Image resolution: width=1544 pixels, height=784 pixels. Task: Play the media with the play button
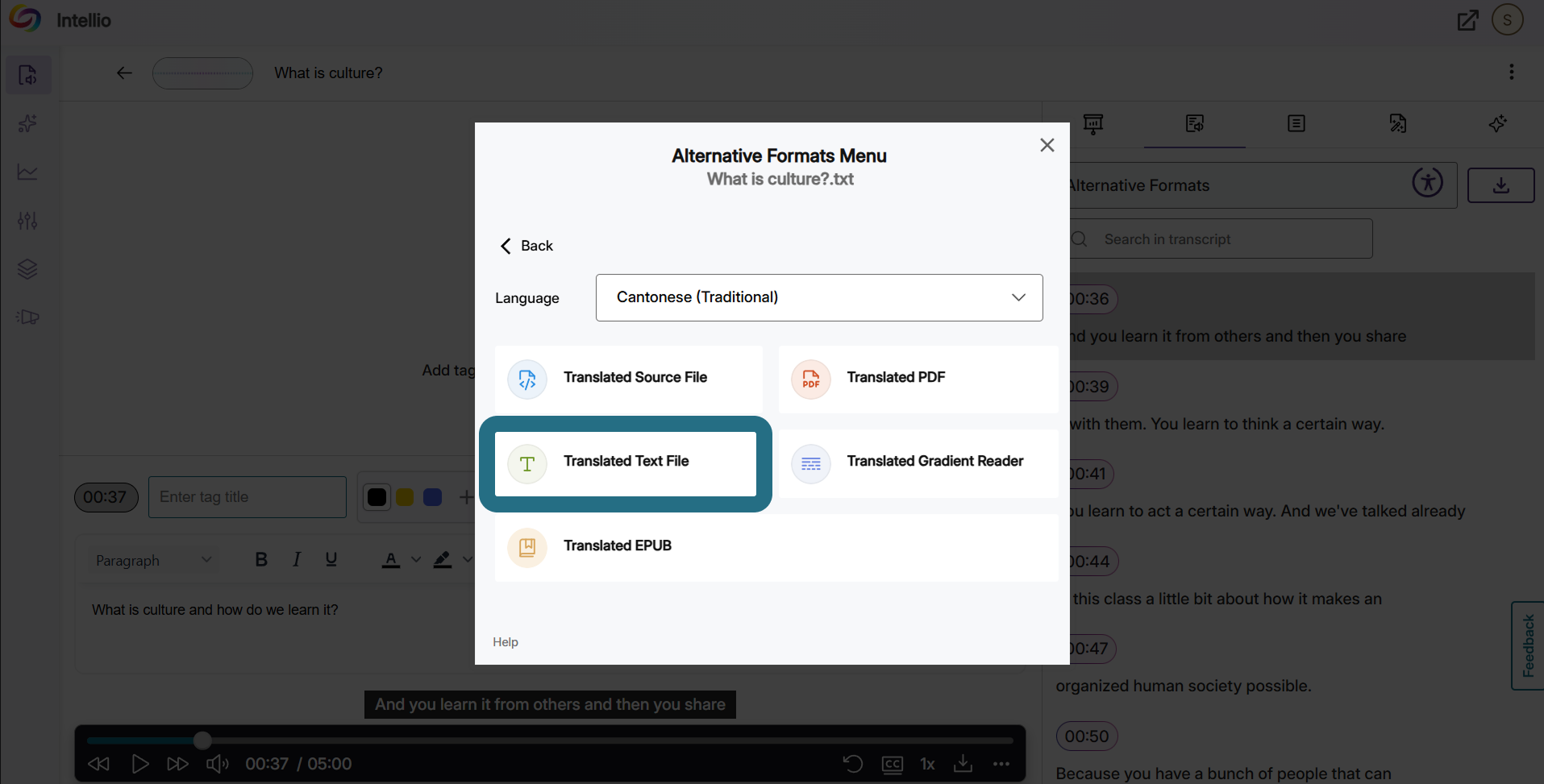[139, 764]
